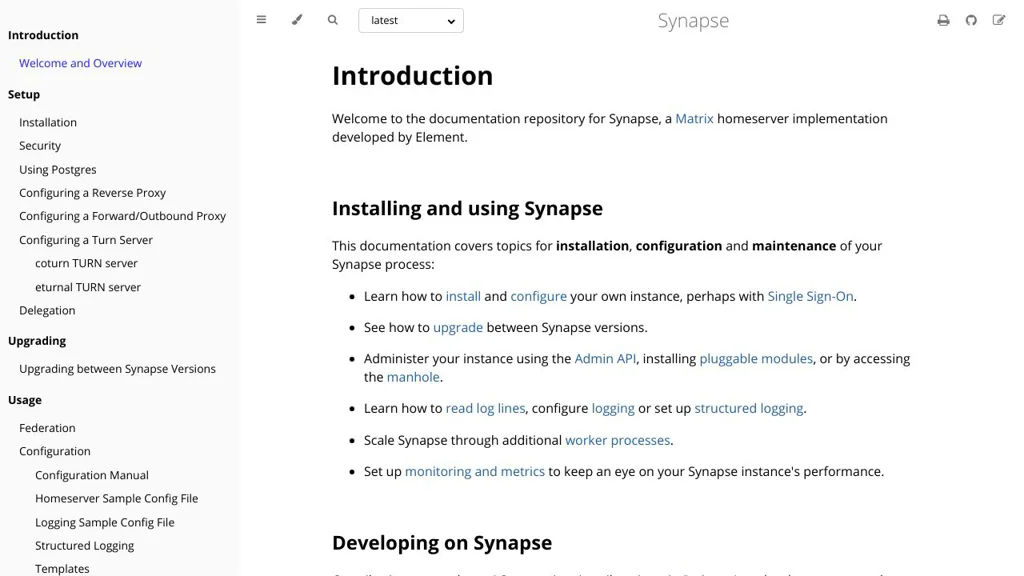Open Configuring a Reverse Proxy
This screenshot has height=576, width=1024.
coord(92,193)
